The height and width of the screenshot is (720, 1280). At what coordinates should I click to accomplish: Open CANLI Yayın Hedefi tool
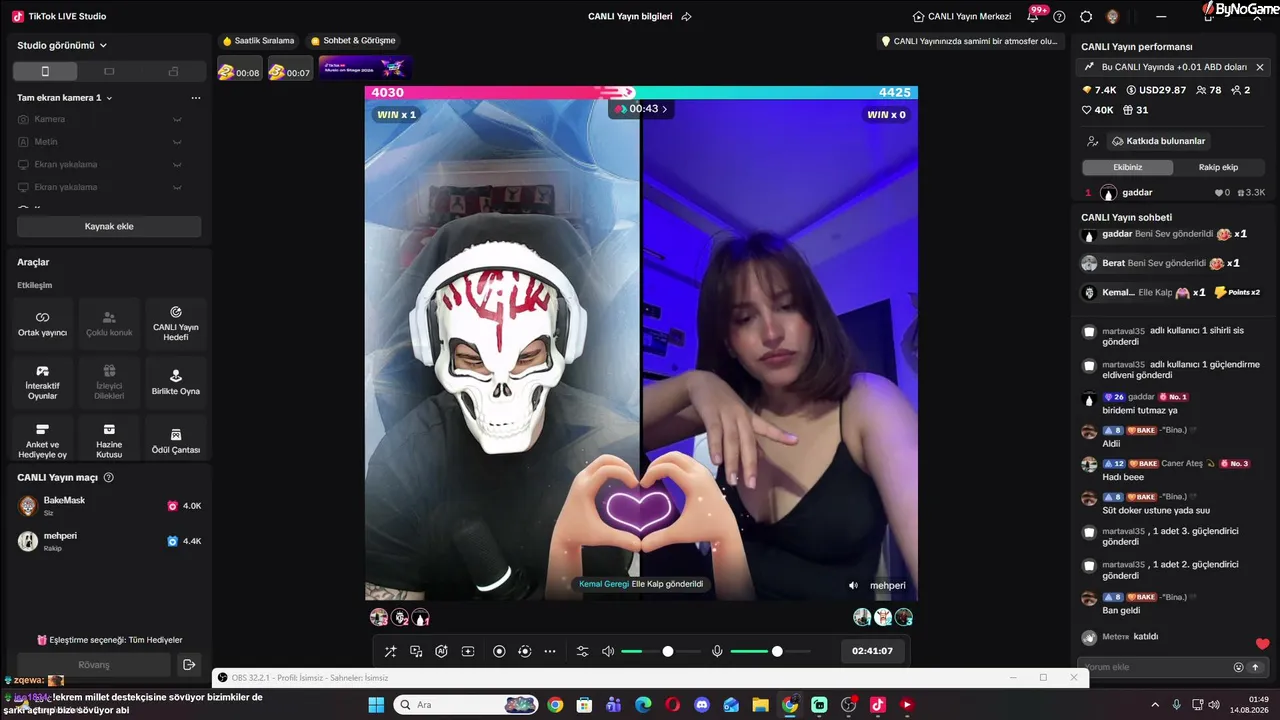point(176,323)
